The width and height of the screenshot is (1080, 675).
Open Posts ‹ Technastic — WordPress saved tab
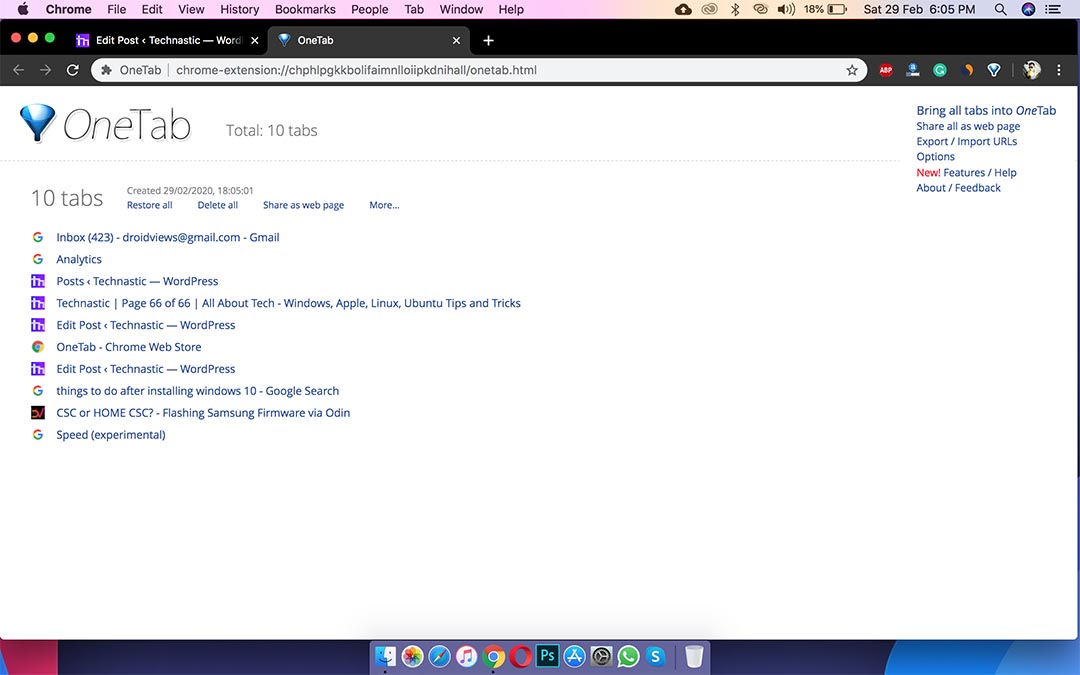tap(137, 281)
